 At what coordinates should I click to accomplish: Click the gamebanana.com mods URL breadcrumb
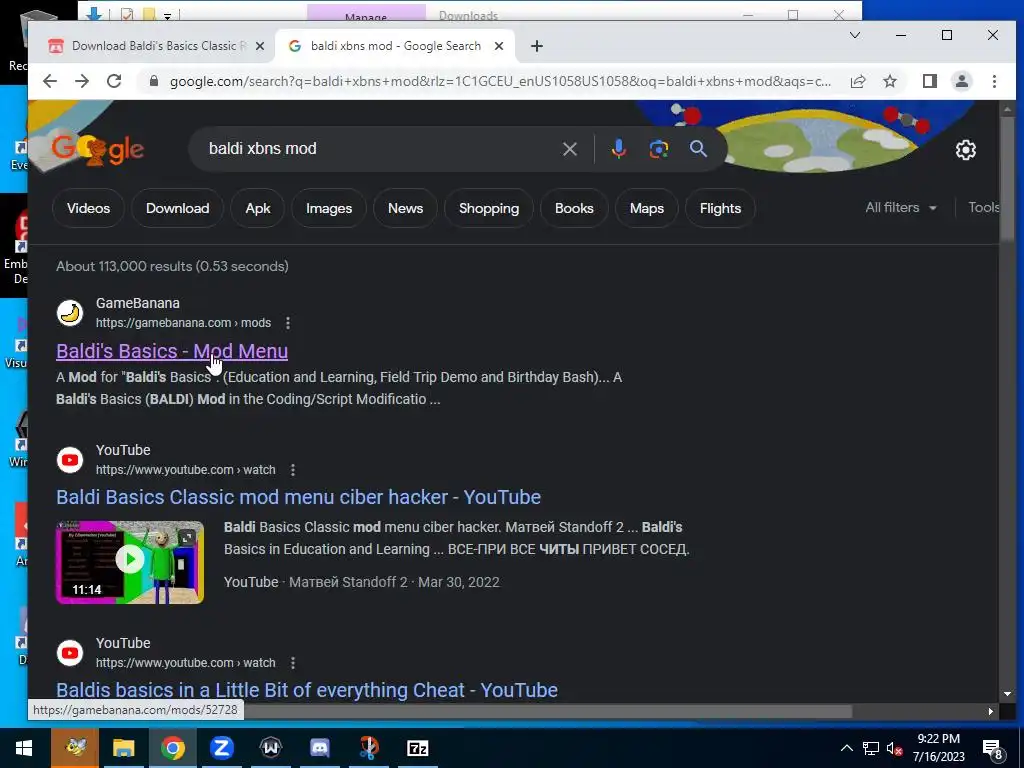[x=184, y=323]
